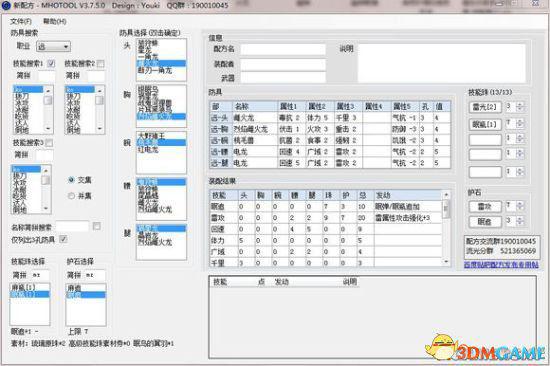Click the 回速 row in 装配结果 table
550x366 pixels.
[x=326, y=229]
